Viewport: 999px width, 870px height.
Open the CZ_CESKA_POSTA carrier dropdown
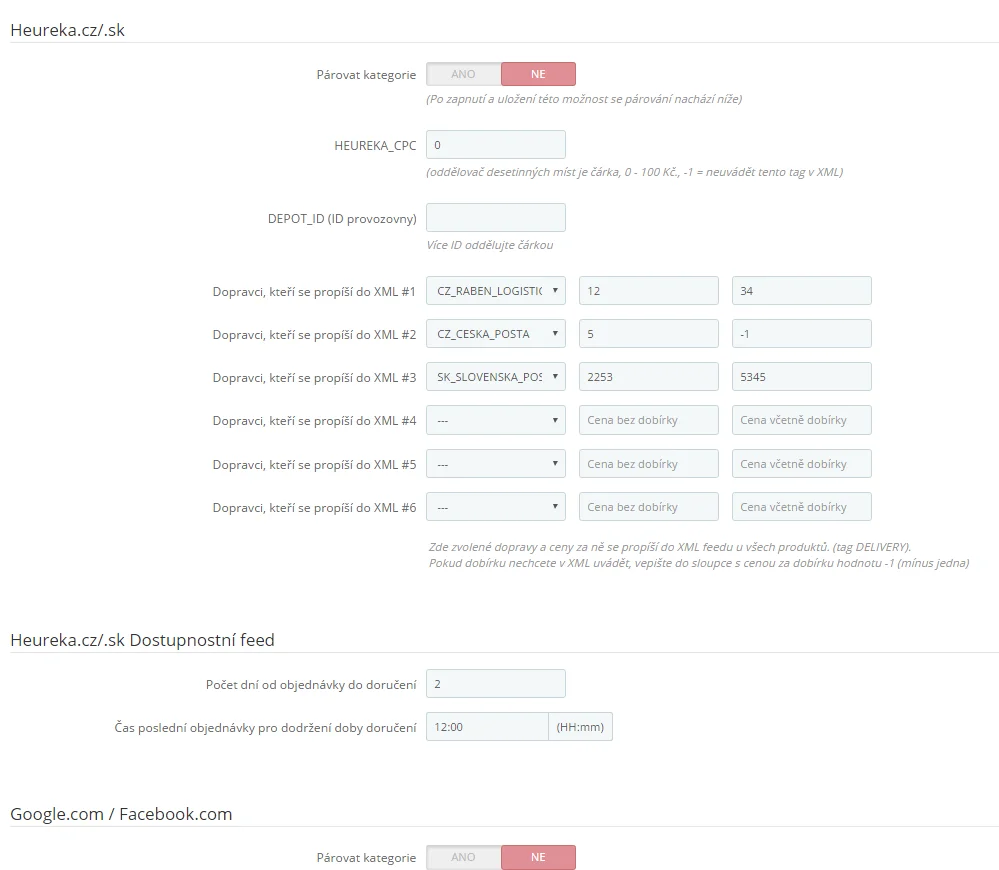[495, 334]
